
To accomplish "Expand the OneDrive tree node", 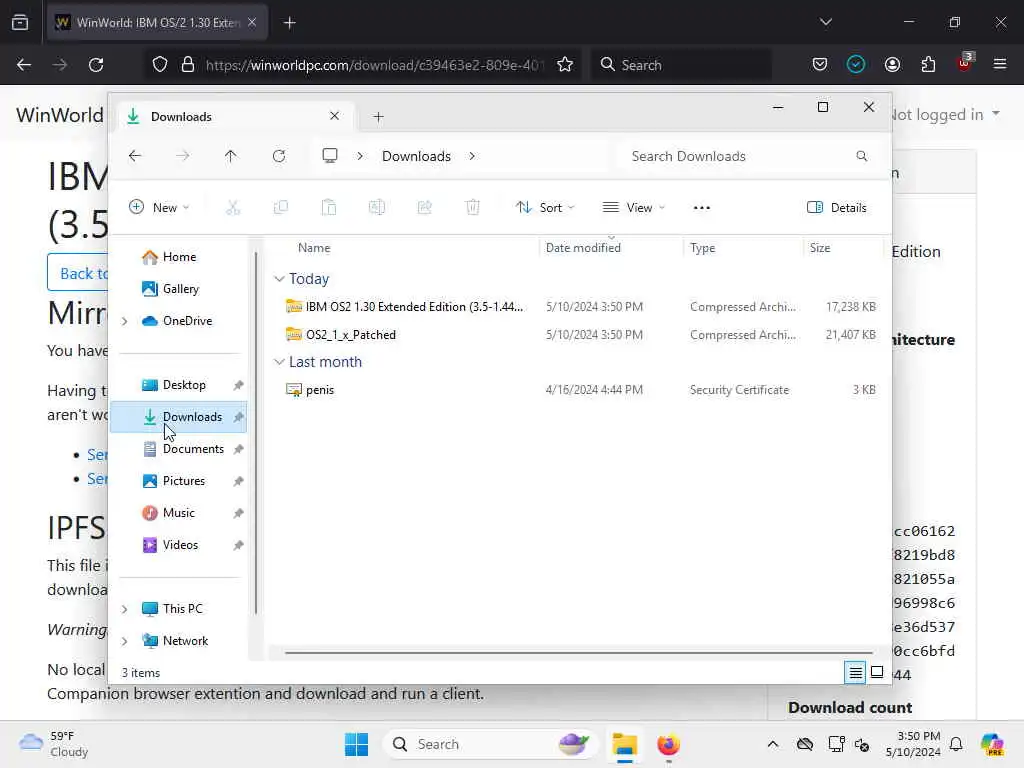I will coord(125,321).
